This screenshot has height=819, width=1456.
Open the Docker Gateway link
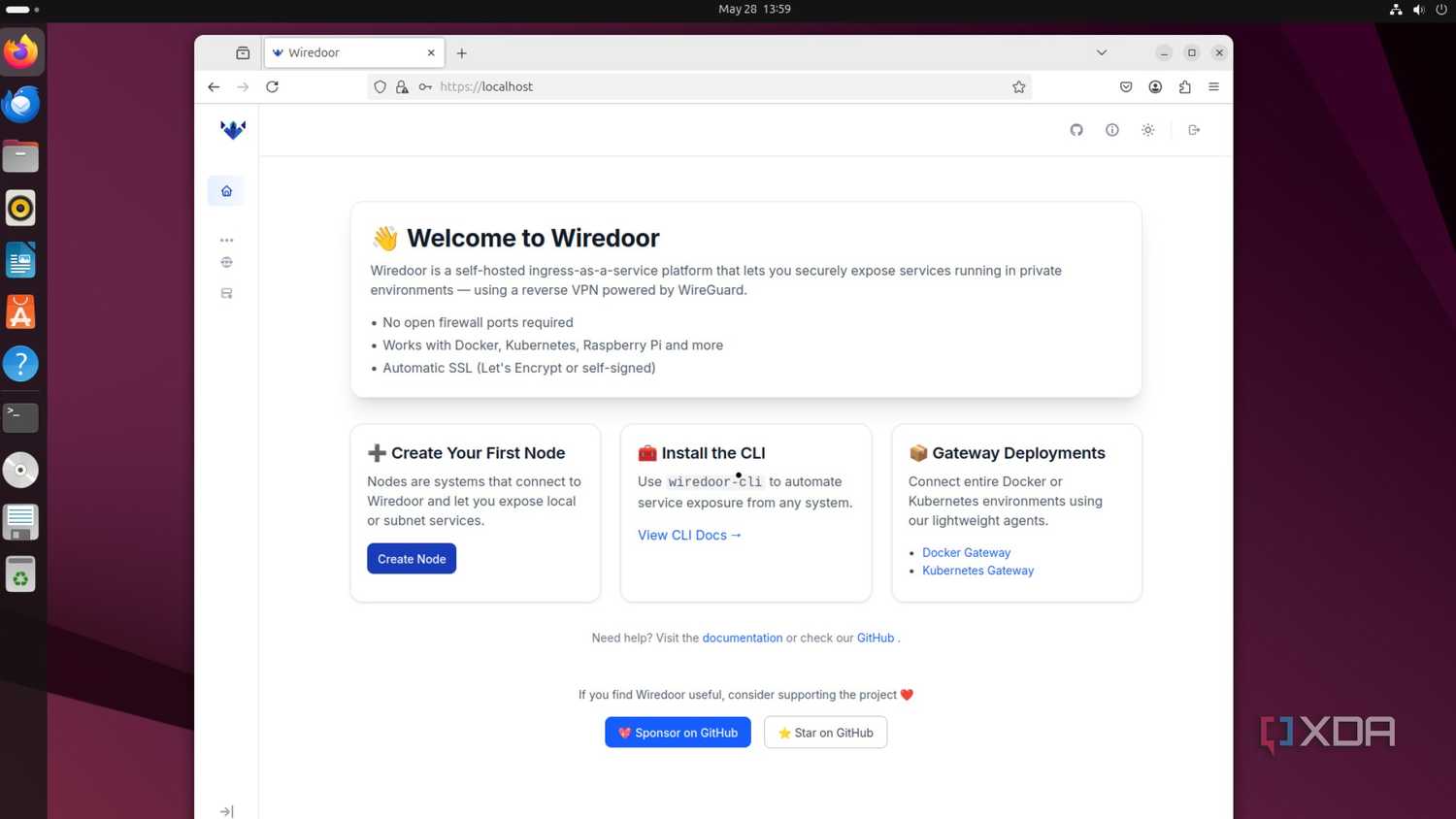click(x=966, y=552)
